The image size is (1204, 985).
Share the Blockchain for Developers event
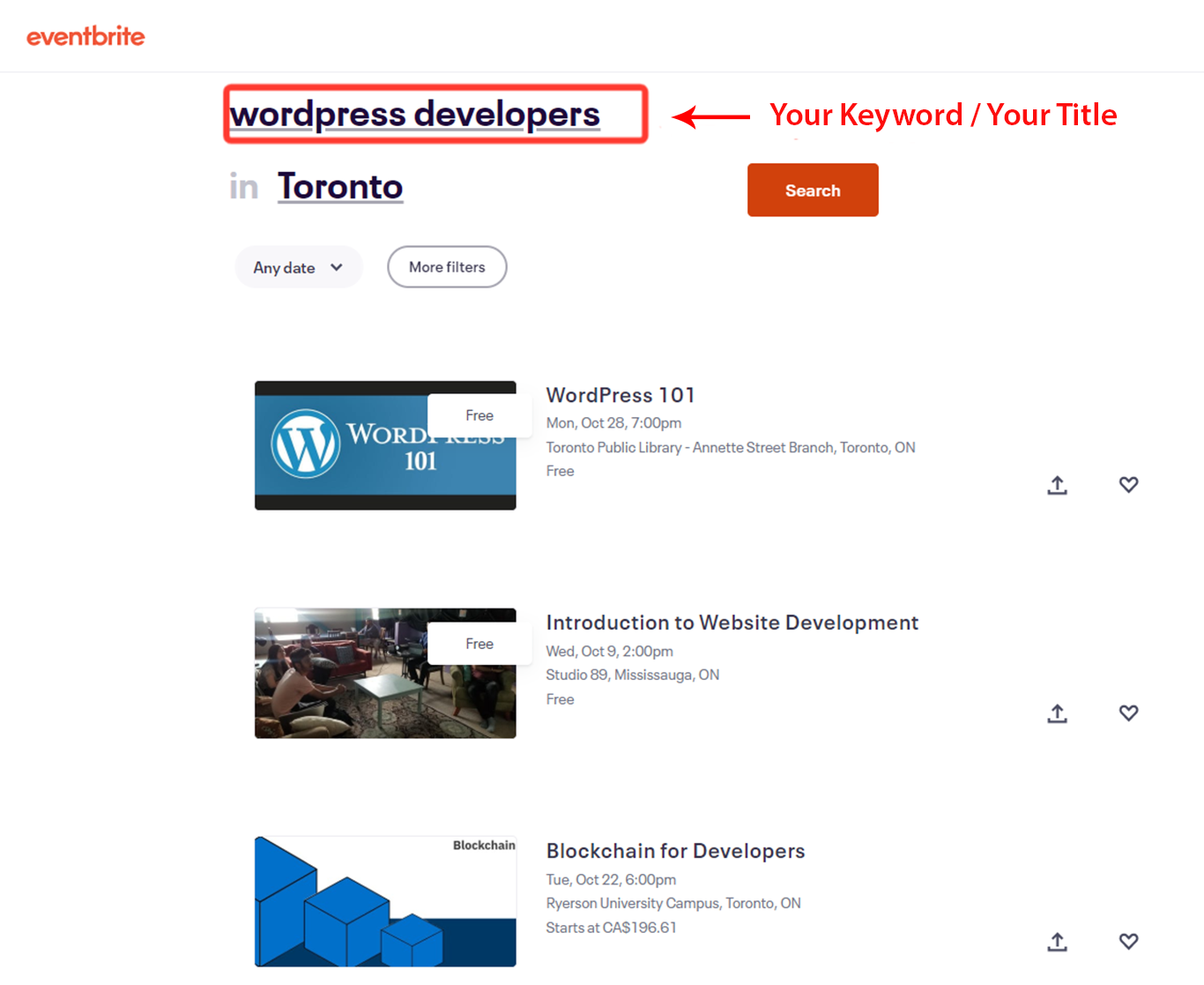tap(1057, 942)
